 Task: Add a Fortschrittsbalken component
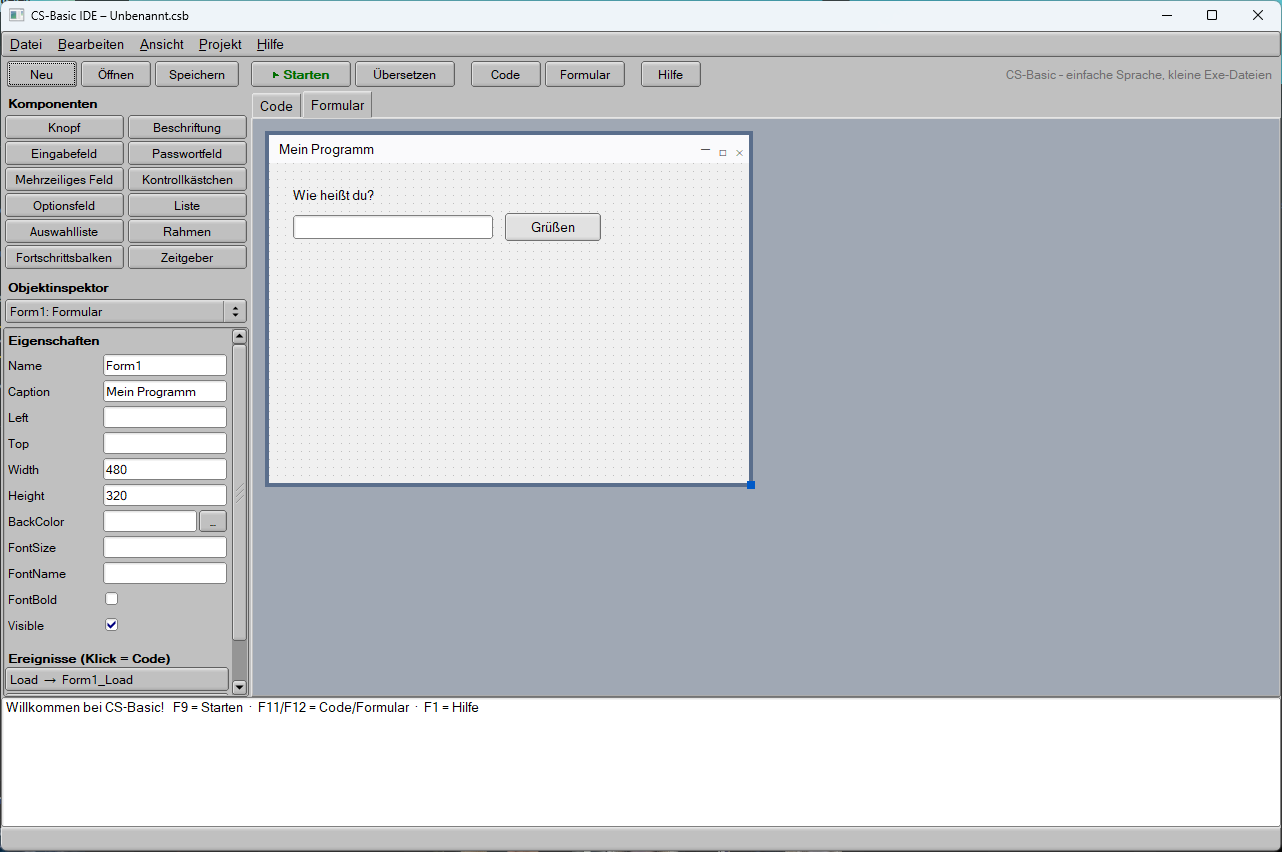[x=64, y=258]
